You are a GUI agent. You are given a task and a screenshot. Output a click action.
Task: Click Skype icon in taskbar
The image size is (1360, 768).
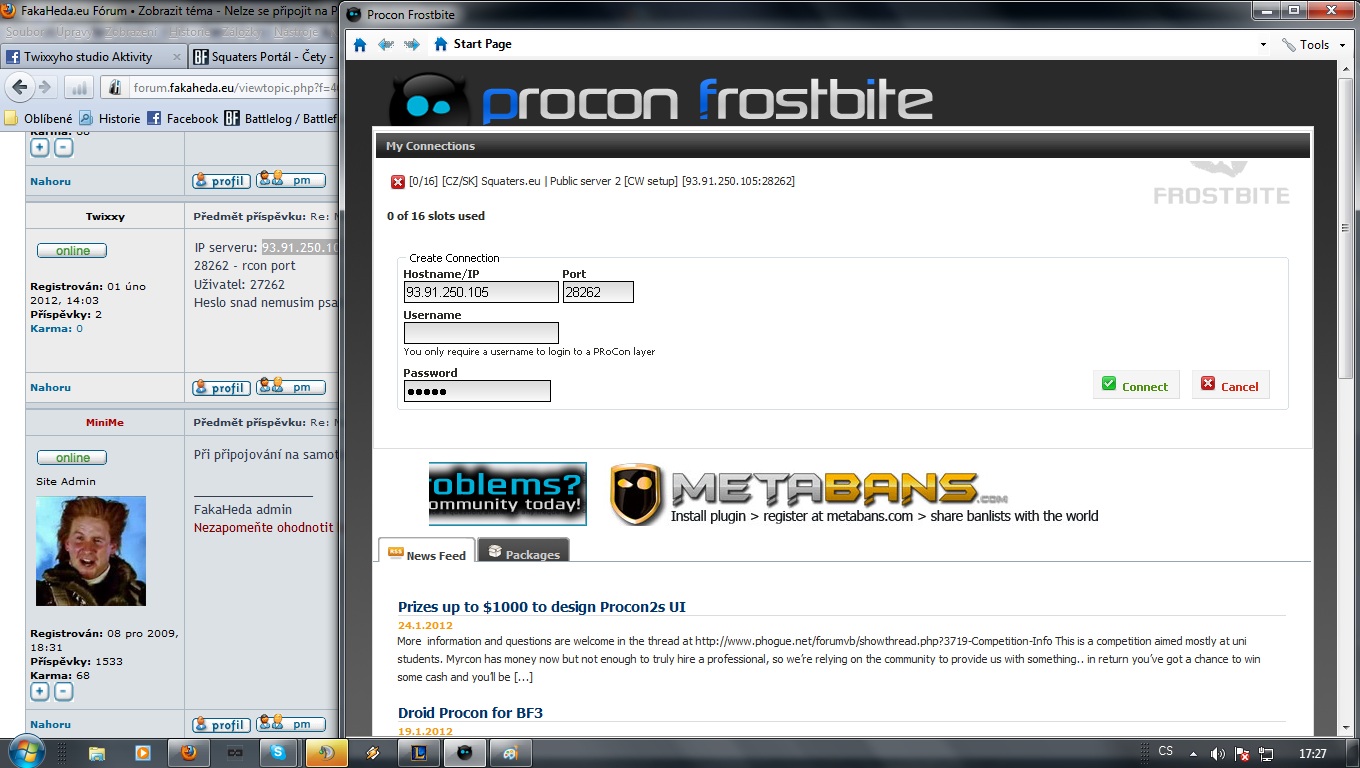click(x=279, y=752)
